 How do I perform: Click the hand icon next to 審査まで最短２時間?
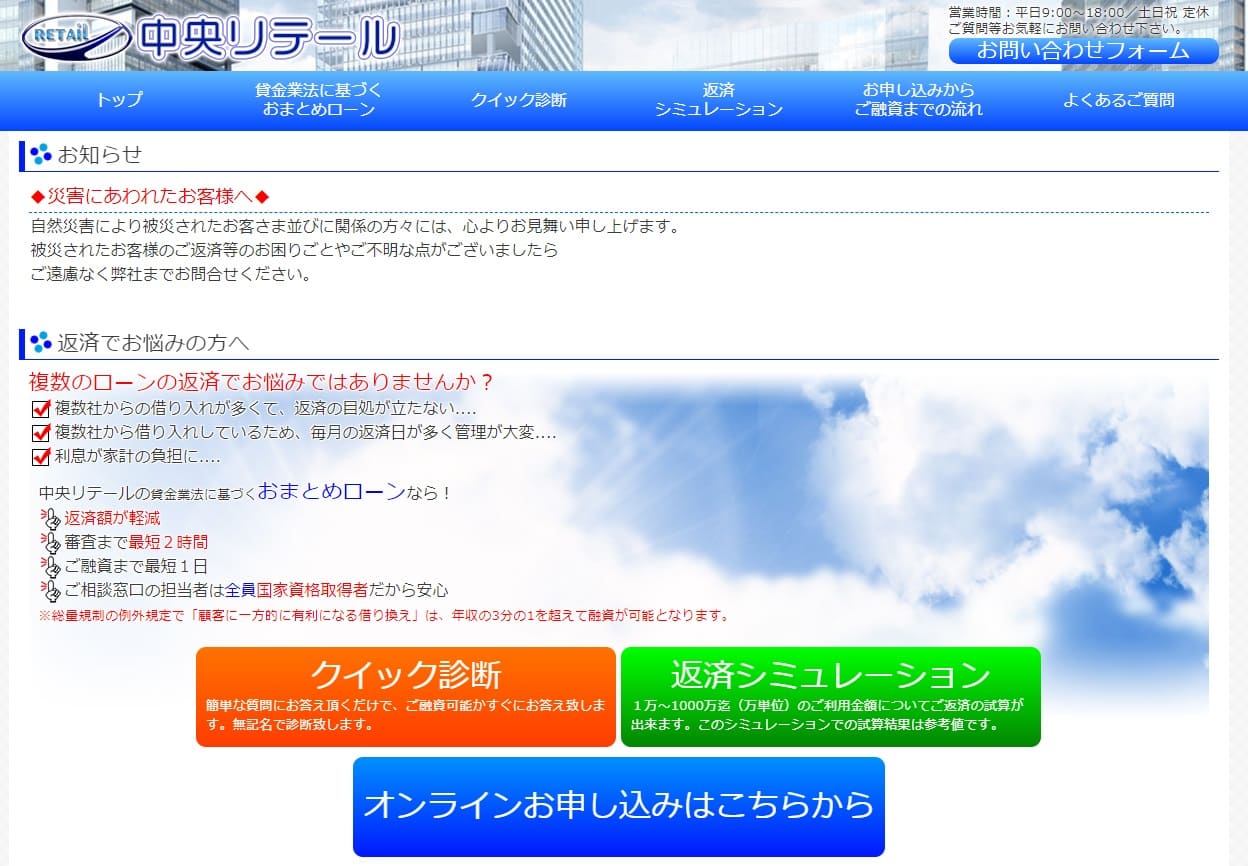click(49, 542)
